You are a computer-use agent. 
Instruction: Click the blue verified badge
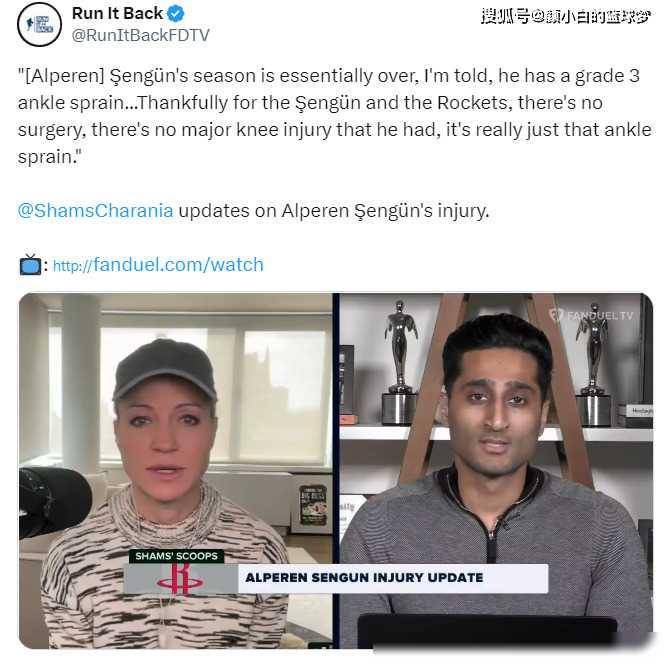click(176, 14)
